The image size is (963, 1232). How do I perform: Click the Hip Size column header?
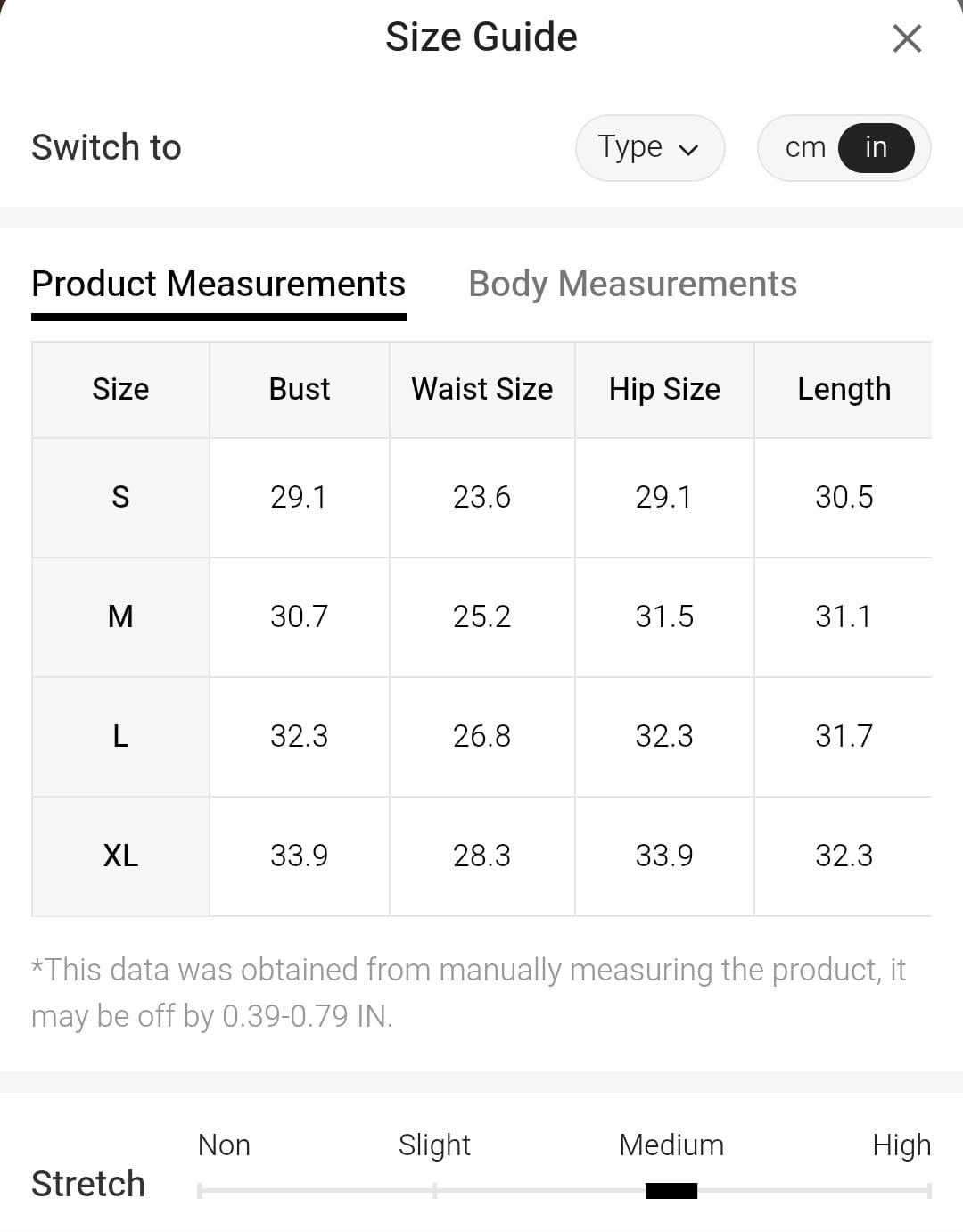pyautogui.click(x=664, y=389)
